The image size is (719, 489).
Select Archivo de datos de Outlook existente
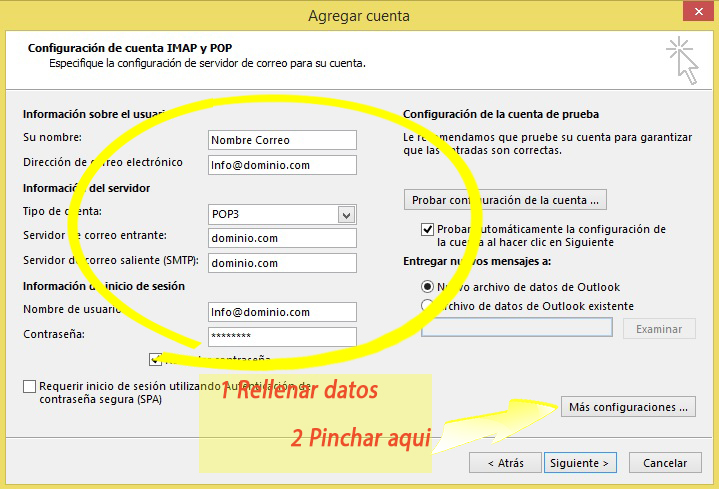(427, 306)
